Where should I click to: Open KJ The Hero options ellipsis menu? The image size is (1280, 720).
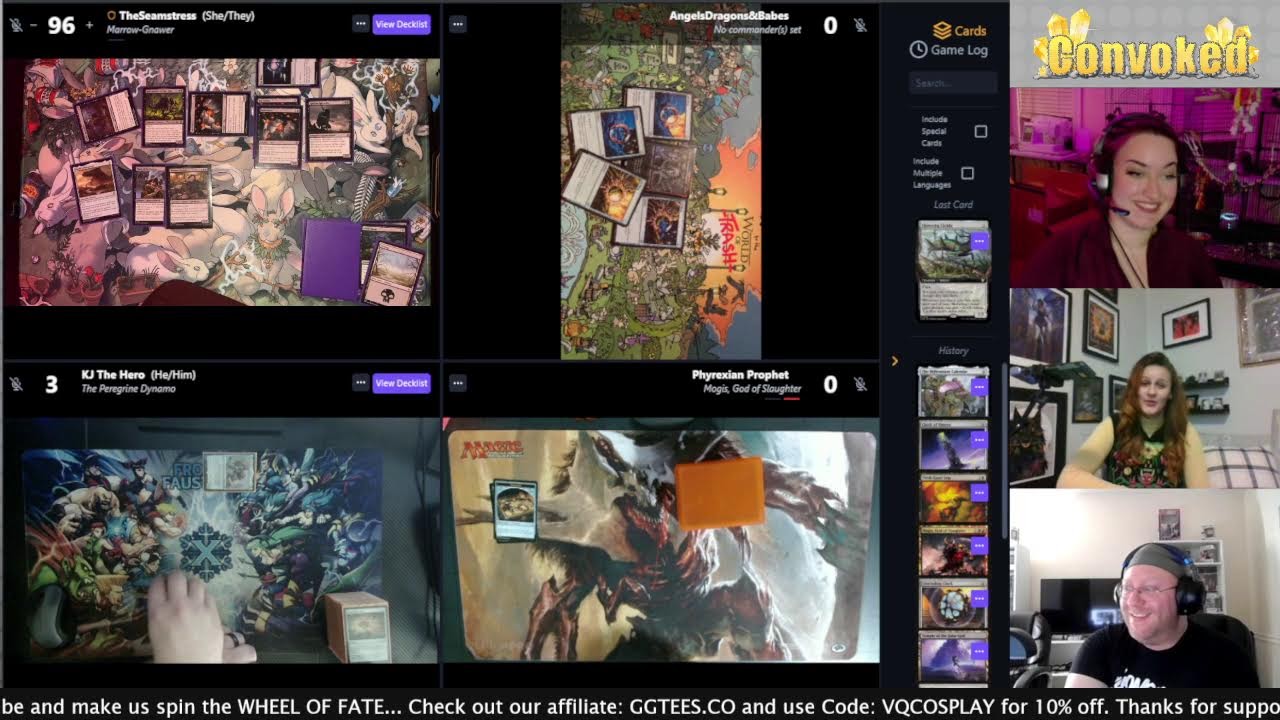(x=360, y=383)
